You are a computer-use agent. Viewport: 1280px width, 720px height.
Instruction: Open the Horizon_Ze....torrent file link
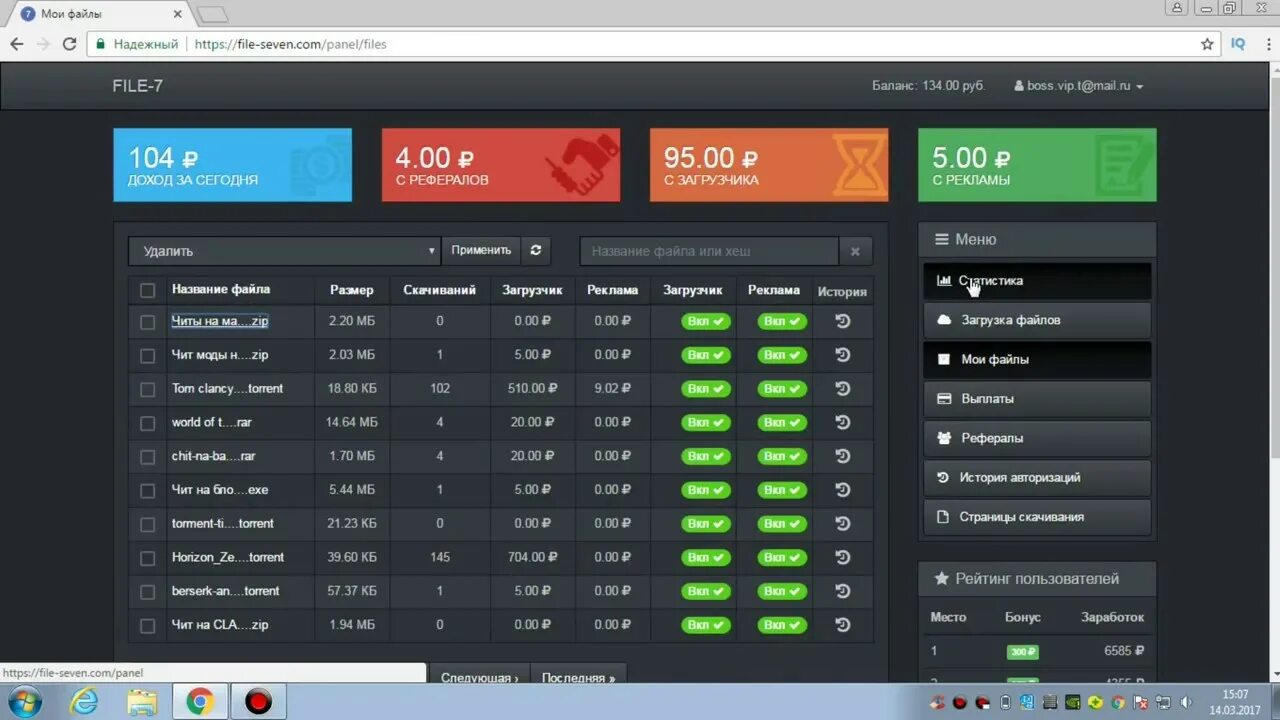click(x=228, y=557)
